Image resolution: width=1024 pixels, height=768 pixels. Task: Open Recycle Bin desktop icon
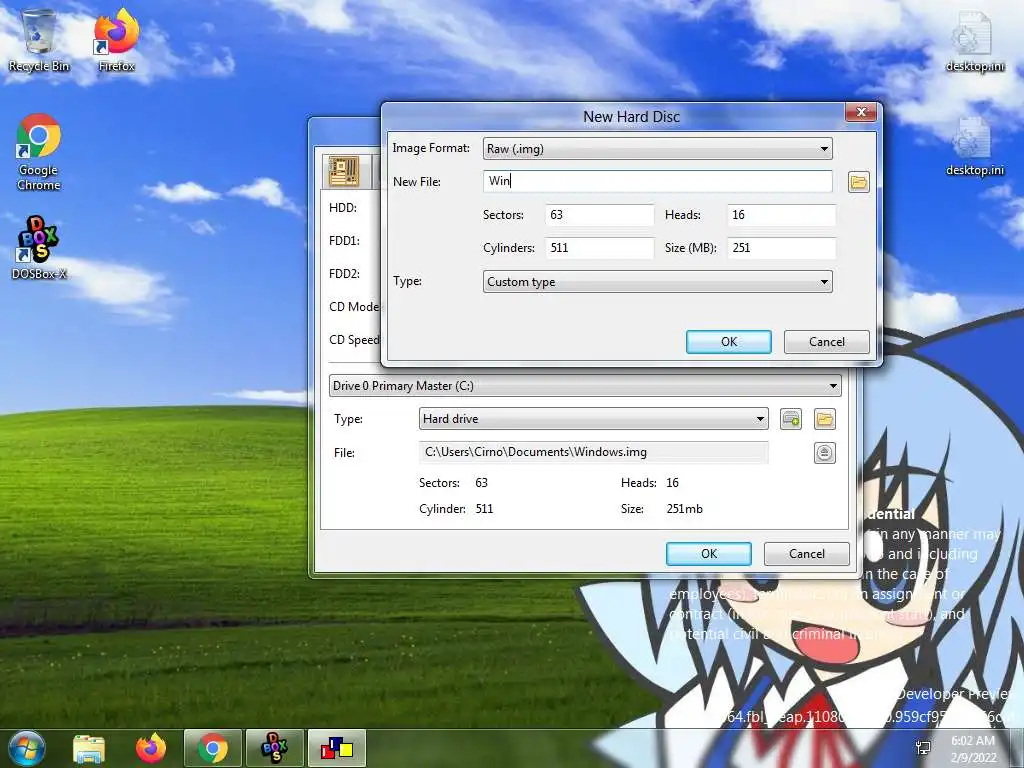tap(39, 40)
